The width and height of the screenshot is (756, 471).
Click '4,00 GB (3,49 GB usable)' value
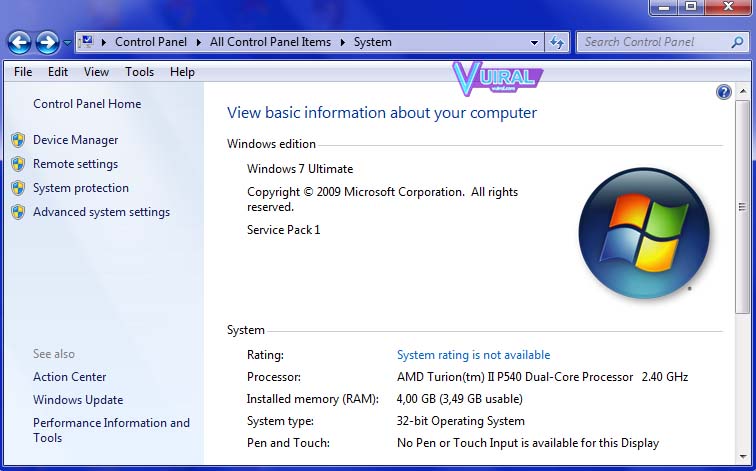tap(459, 399)
